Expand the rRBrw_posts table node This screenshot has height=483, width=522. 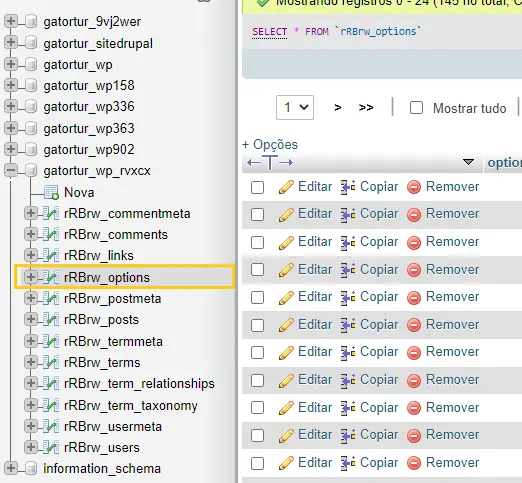[31, 319]
